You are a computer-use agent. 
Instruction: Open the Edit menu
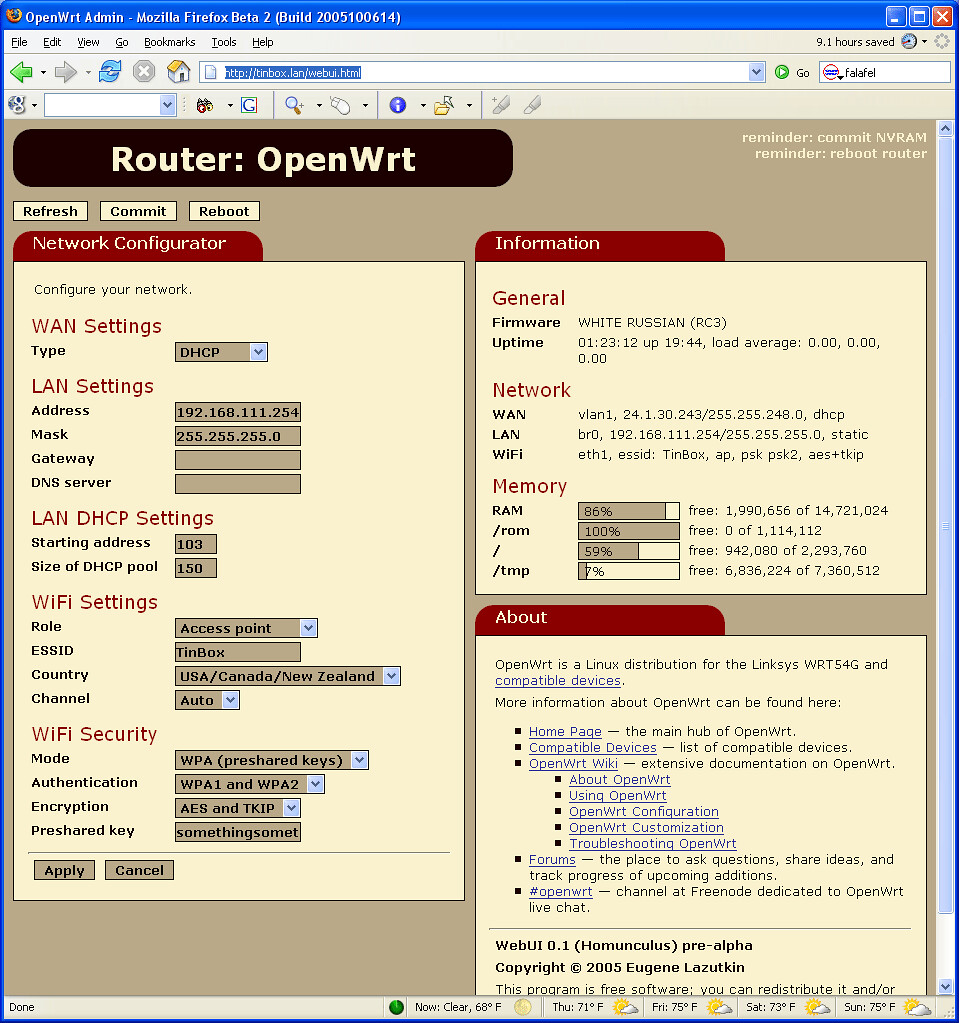(52, 42)
